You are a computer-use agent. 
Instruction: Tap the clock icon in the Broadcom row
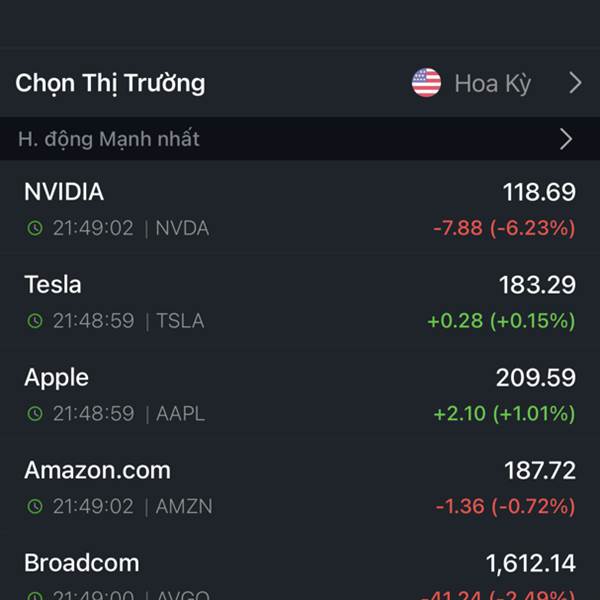pyautogui.click(x=35, y=595)
